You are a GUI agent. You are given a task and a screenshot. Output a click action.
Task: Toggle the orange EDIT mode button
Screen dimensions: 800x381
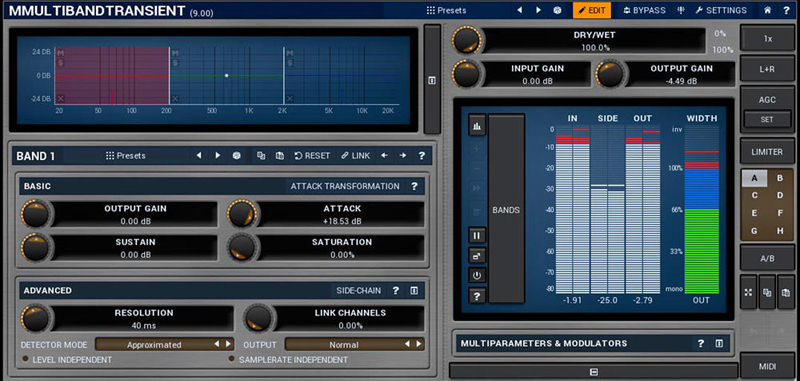click(591, 10)
